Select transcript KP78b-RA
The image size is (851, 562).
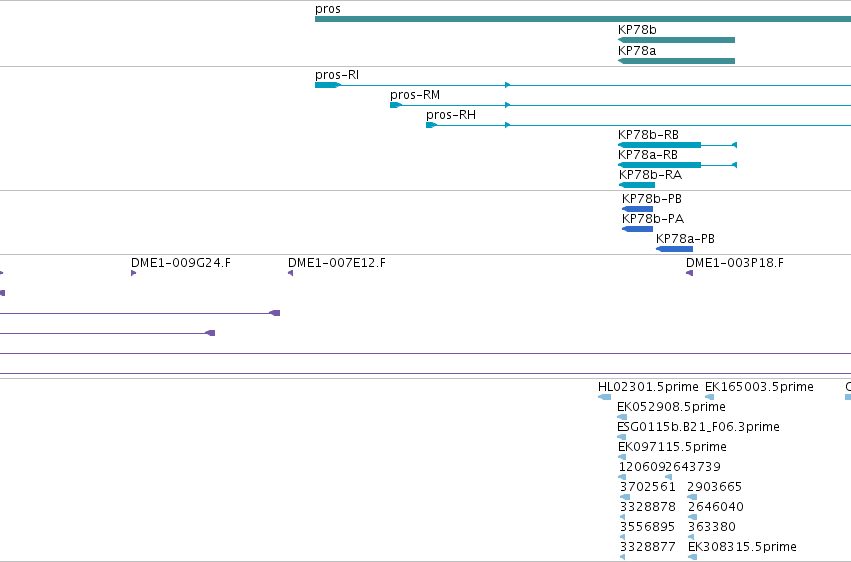637,185
